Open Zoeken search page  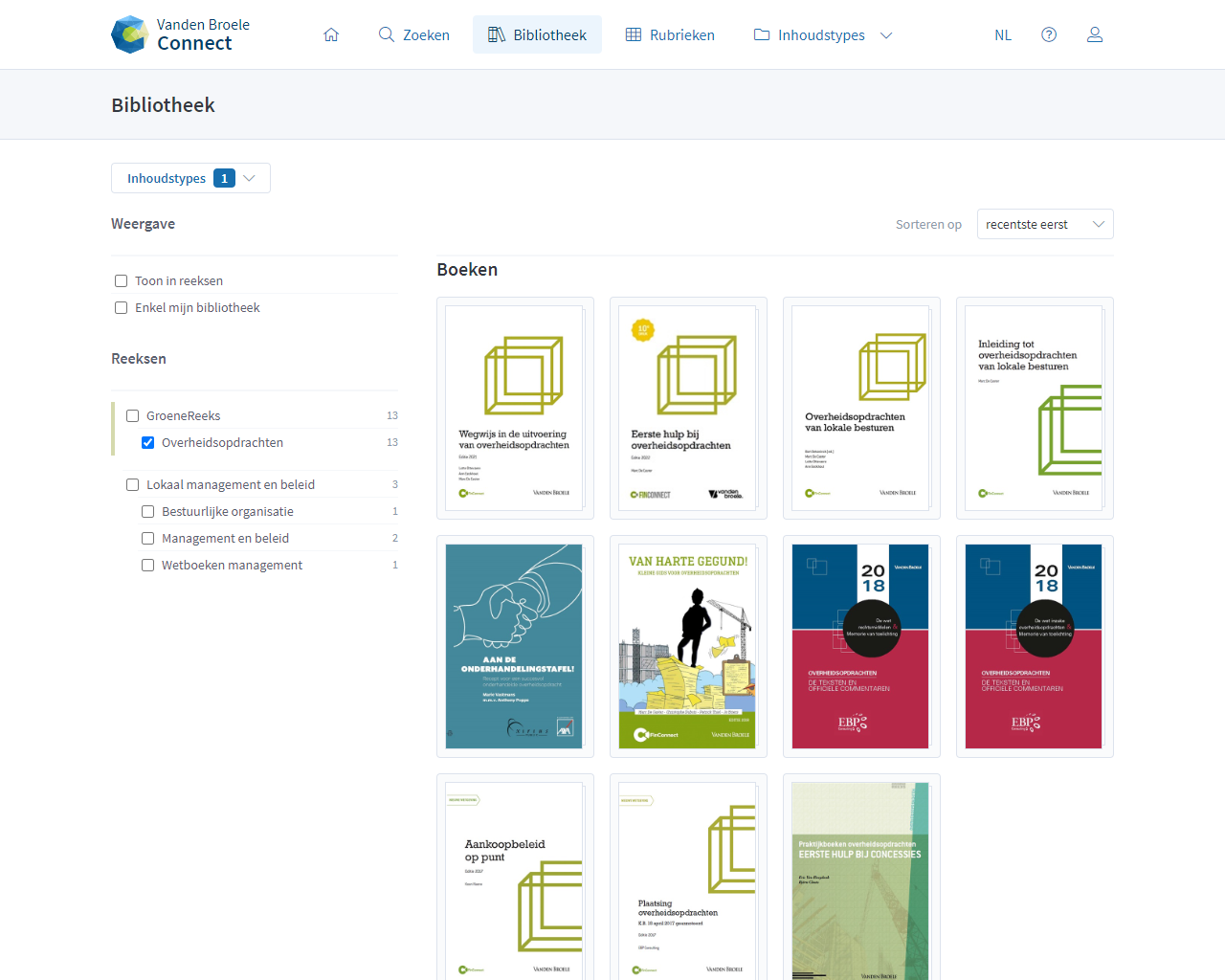413,34
